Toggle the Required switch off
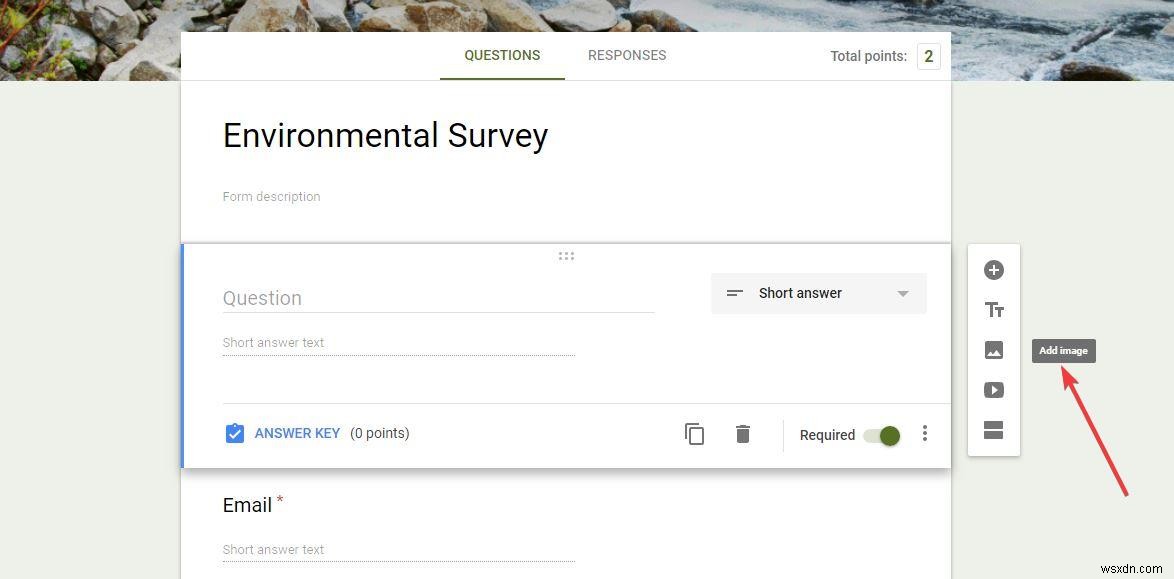Viewport: 1174px width, 579px height. point(882,435)
